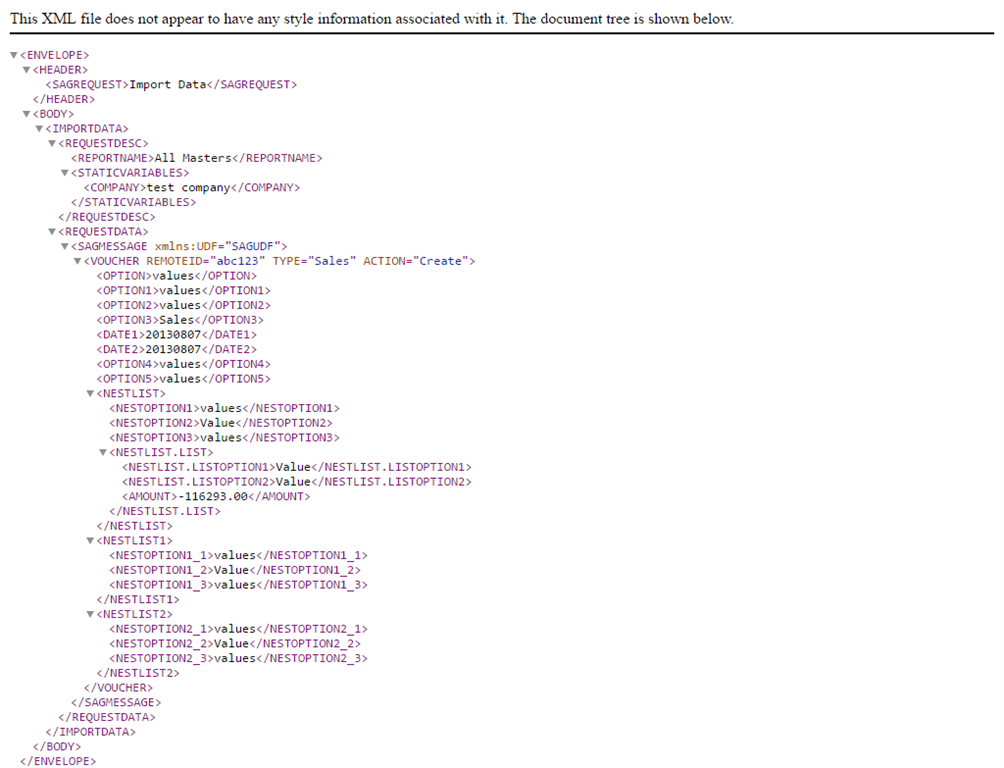The image size is (1004, 768).
Task: Click the closing /HEADER tag
Action: [64, 99]
